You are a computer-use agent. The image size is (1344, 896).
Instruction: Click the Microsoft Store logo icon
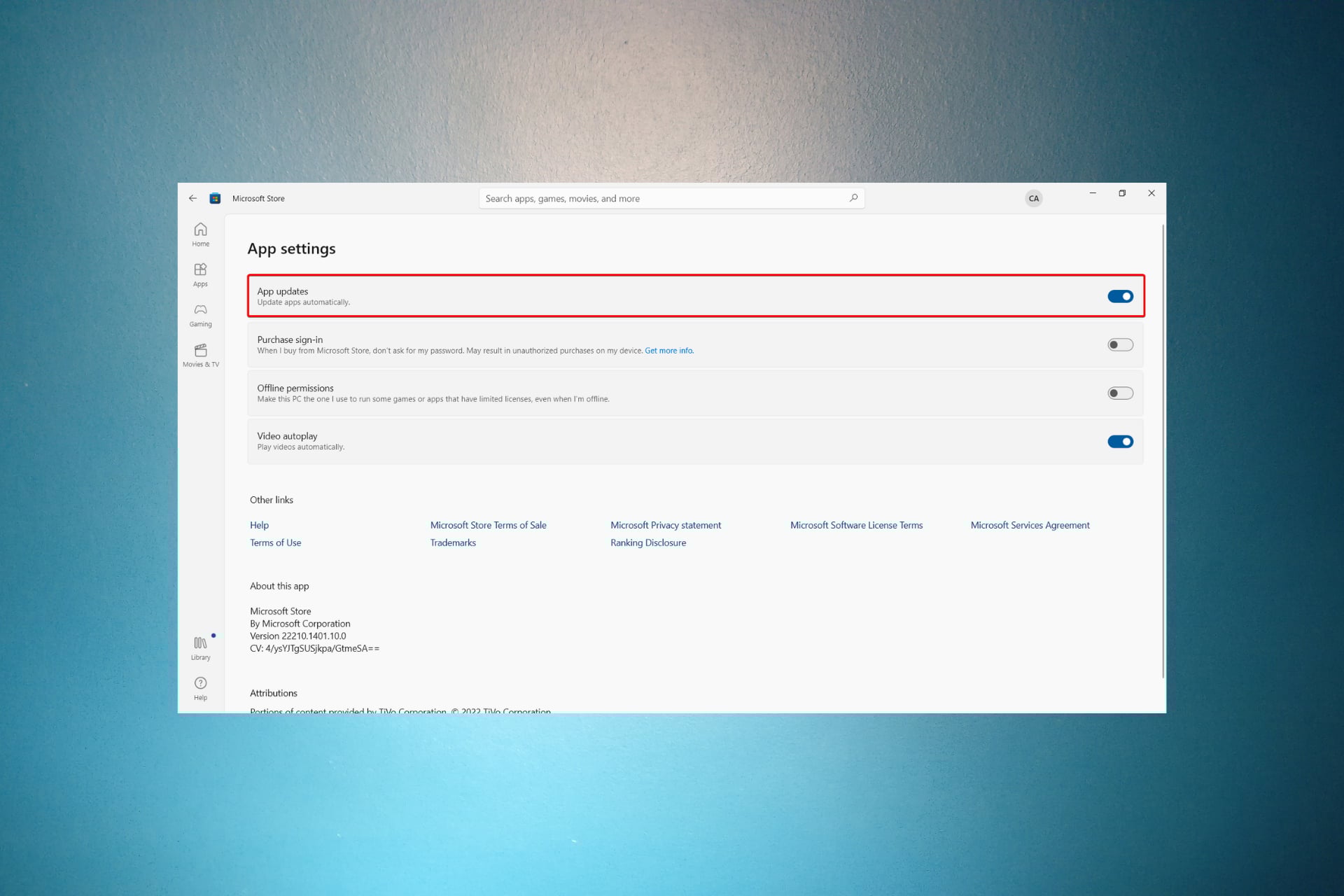click(x=215, y=198)
